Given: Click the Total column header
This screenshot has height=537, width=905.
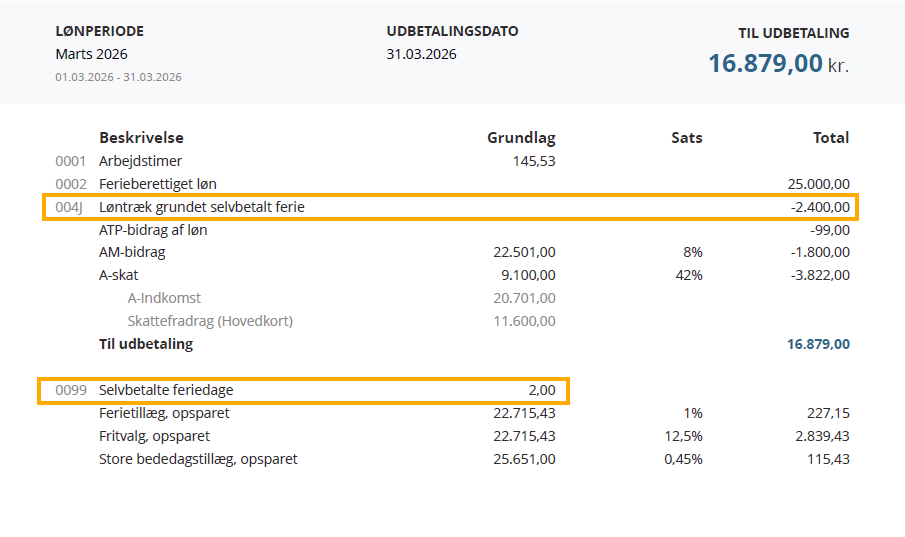Looking at the screenshot, I should point(831,138).
